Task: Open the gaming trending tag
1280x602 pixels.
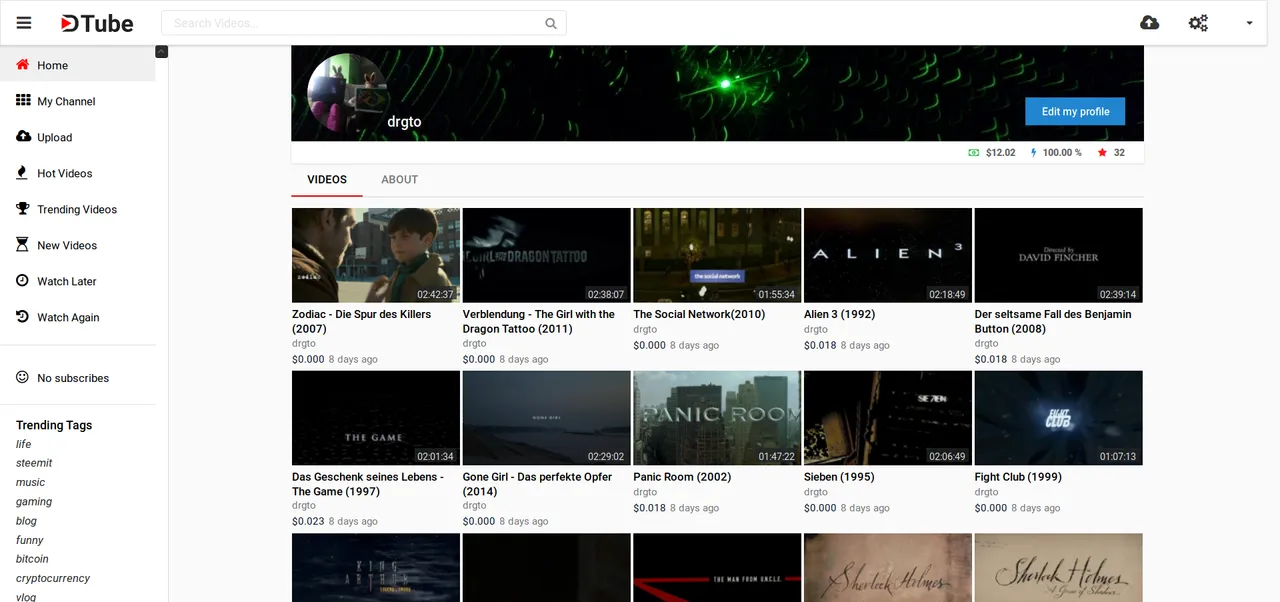Action: click(34, 501)
